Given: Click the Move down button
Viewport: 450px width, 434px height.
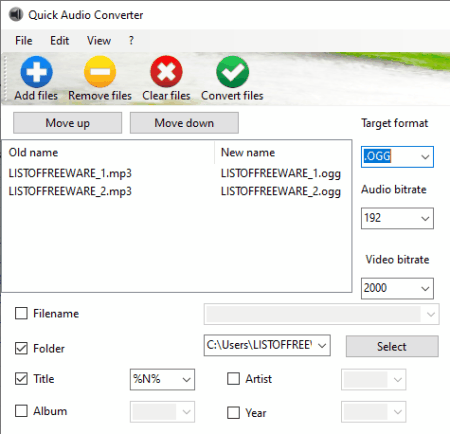Looking at the screenshot, I should tap(184, 123).
